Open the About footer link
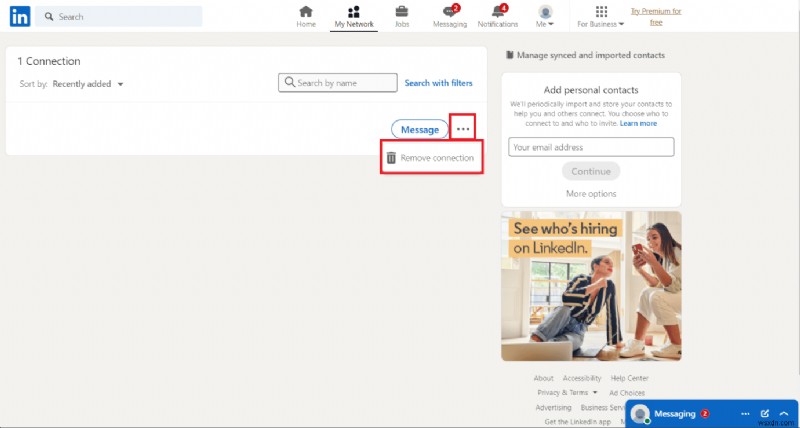 coord(543,378)
